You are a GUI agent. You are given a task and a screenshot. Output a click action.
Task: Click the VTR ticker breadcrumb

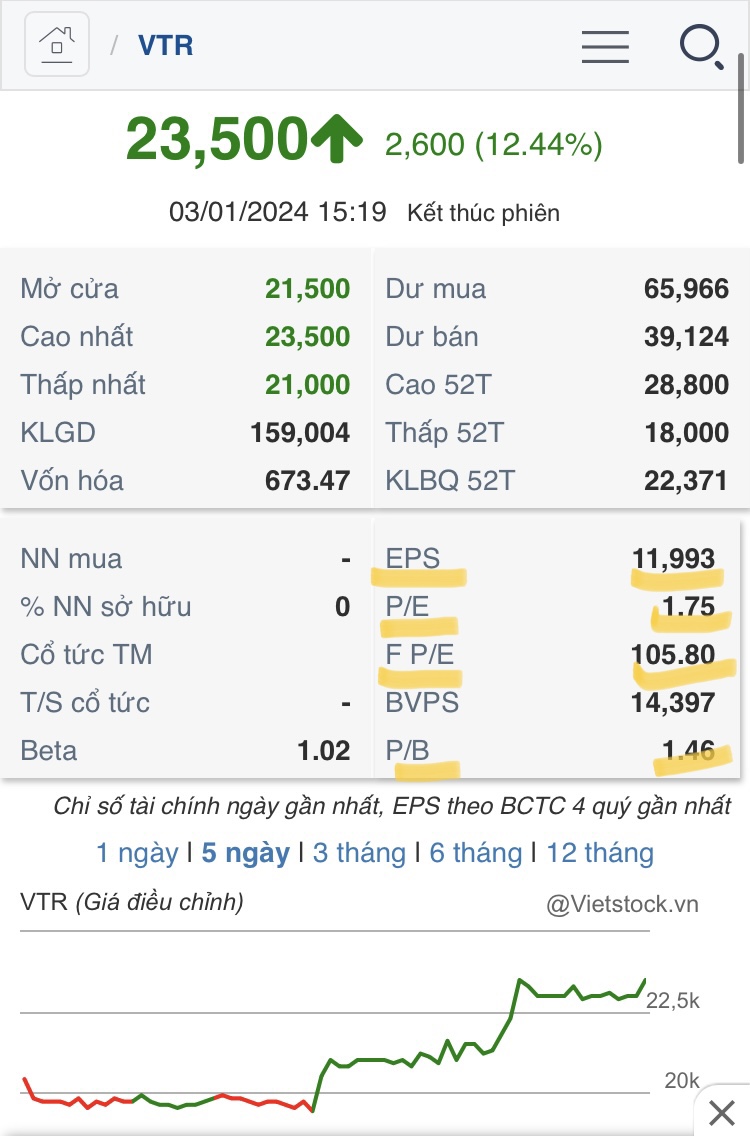[x=166, y=46]
